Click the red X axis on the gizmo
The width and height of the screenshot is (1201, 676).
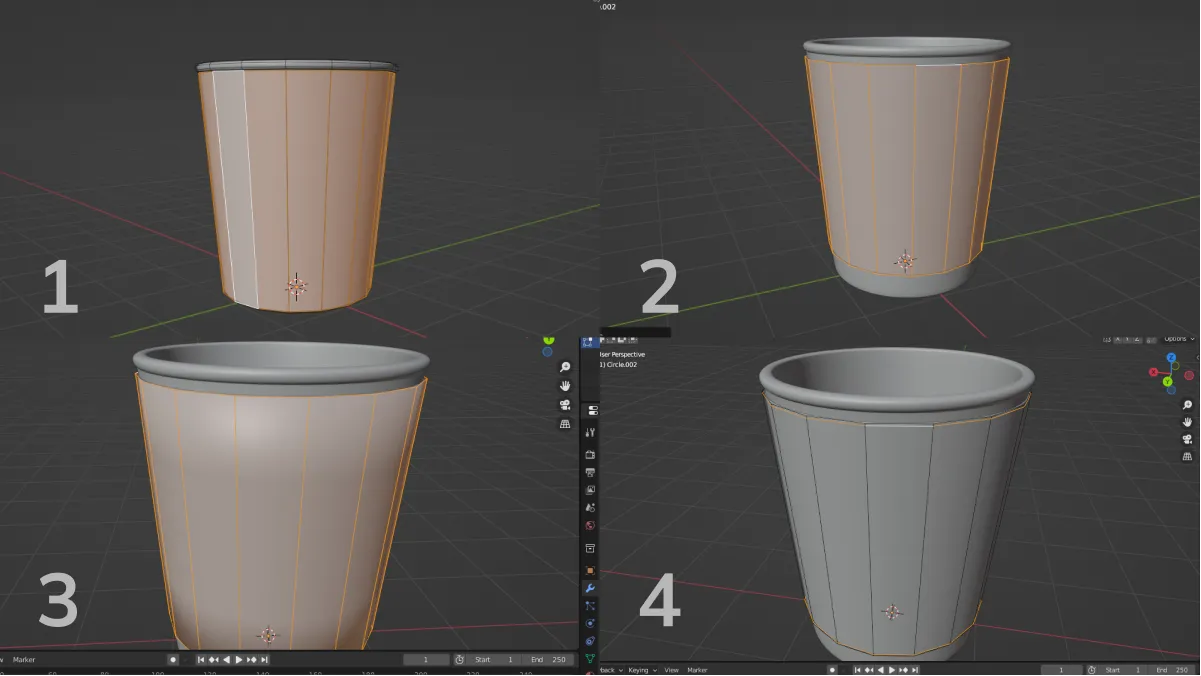click(1153, 372)
